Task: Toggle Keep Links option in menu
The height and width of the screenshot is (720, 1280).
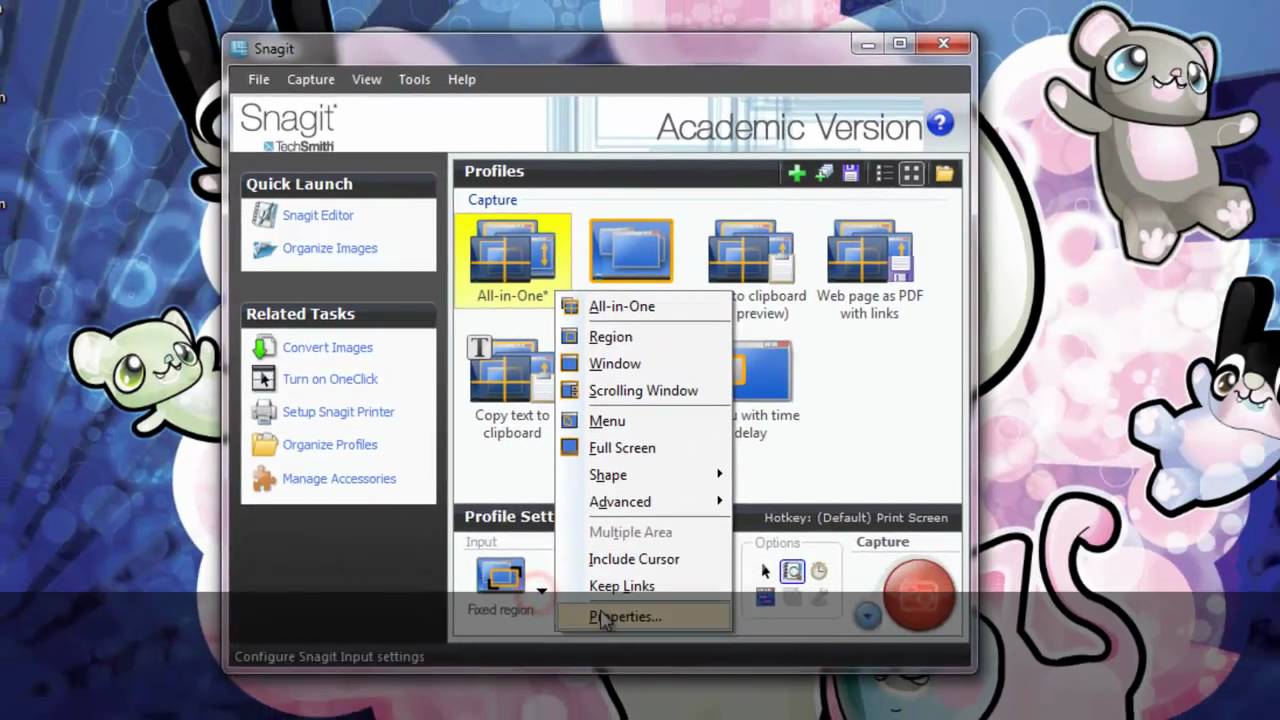Action: pyautogui.click(x=644, y=586)
